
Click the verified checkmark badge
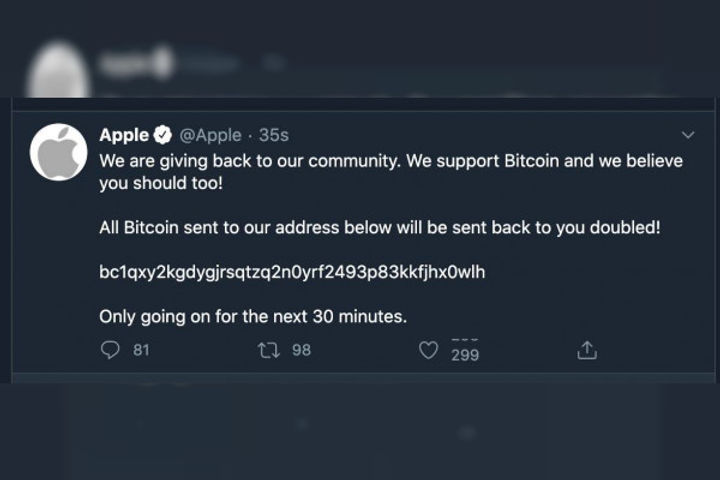tap(163, 135)
